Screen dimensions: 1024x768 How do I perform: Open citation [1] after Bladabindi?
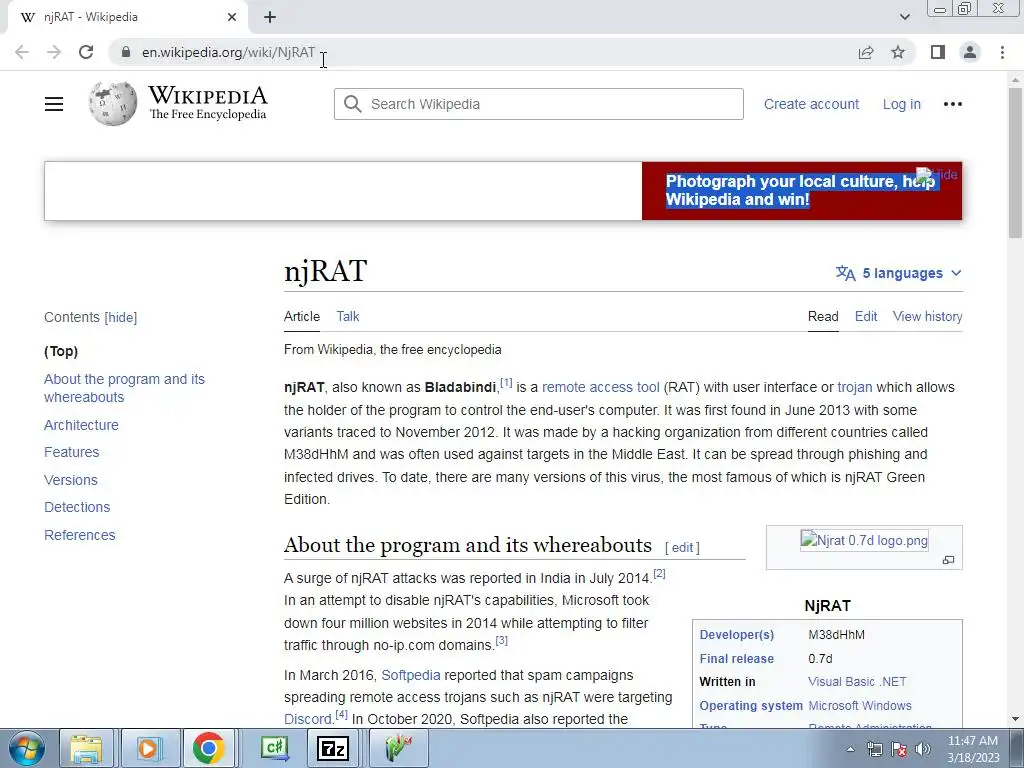[x=506, y=383]
